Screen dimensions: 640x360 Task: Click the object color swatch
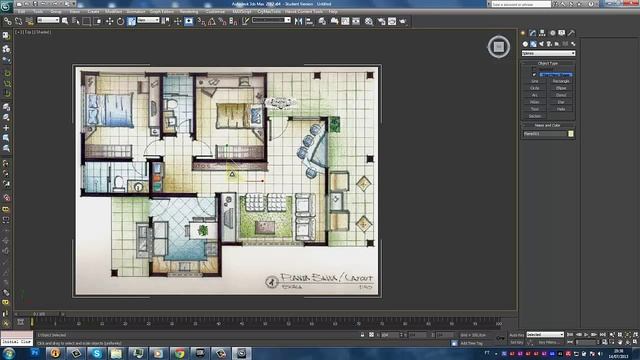click(x=571, y=133)
